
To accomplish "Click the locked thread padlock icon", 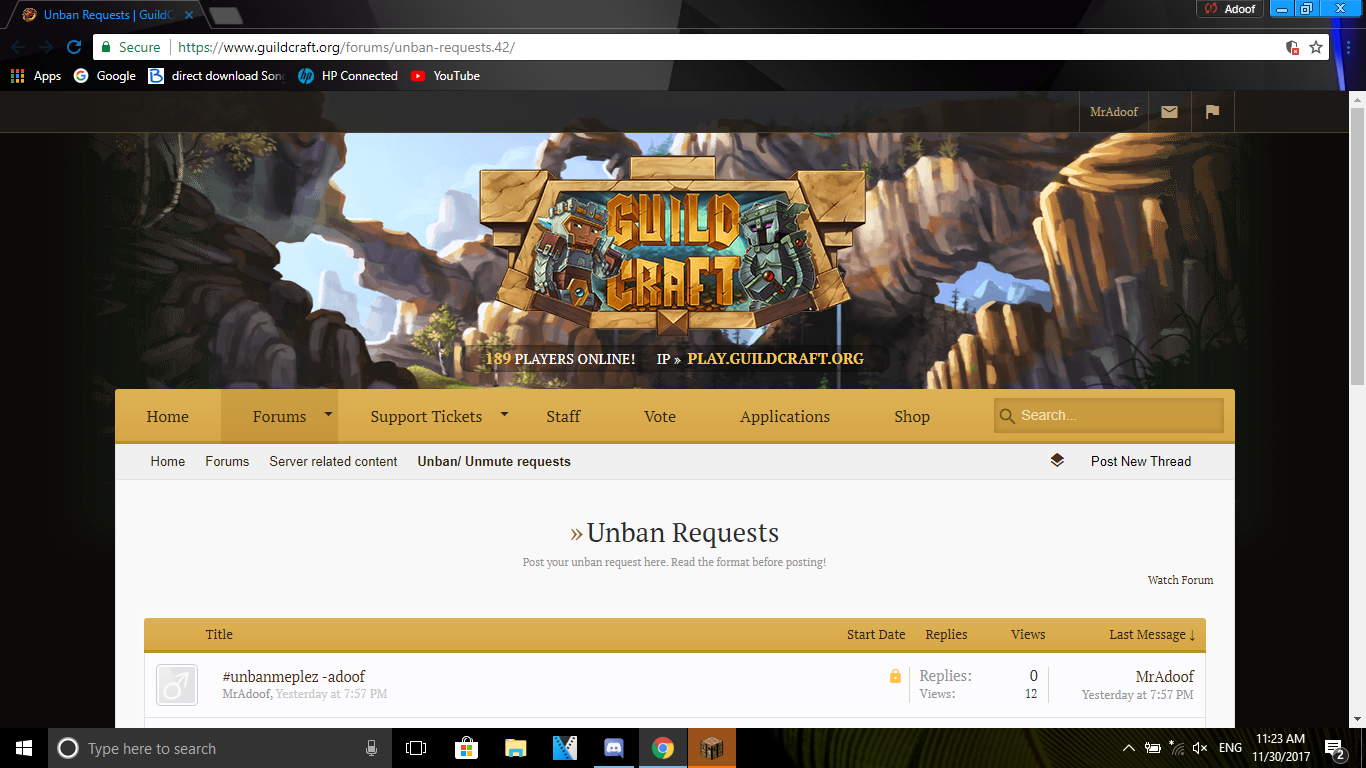I will point(895,676).
